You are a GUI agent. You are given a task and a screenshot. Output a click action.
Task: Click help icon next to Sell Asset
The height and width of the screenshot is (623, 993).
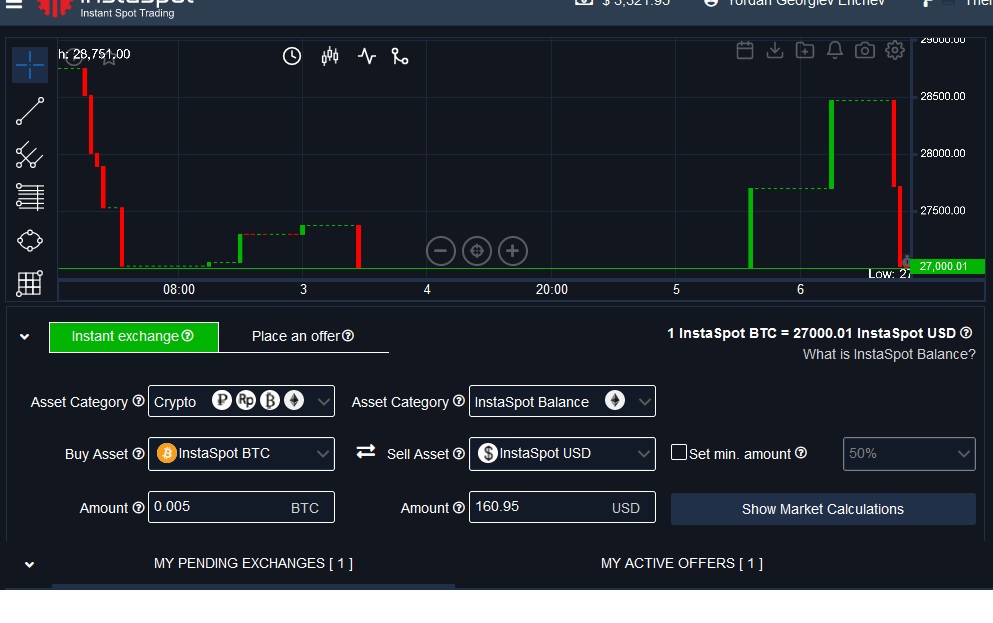pos(459,453)
